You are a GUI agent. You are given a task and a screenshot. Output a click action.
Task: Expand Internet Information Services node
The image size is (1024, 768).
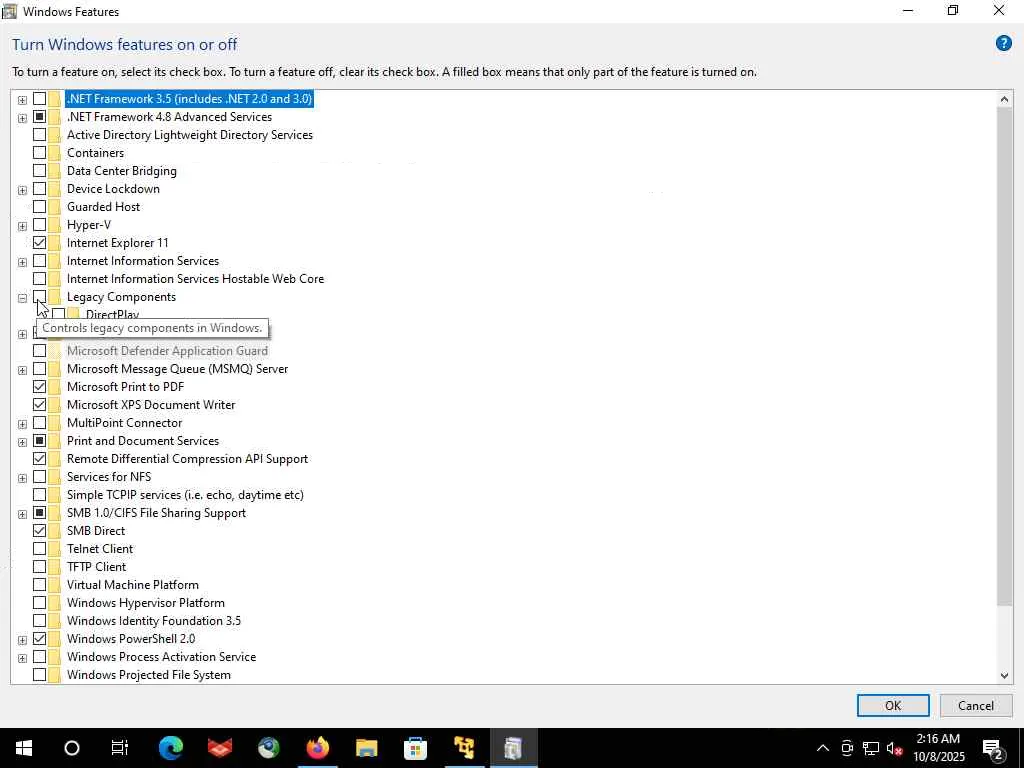[22, 262]
